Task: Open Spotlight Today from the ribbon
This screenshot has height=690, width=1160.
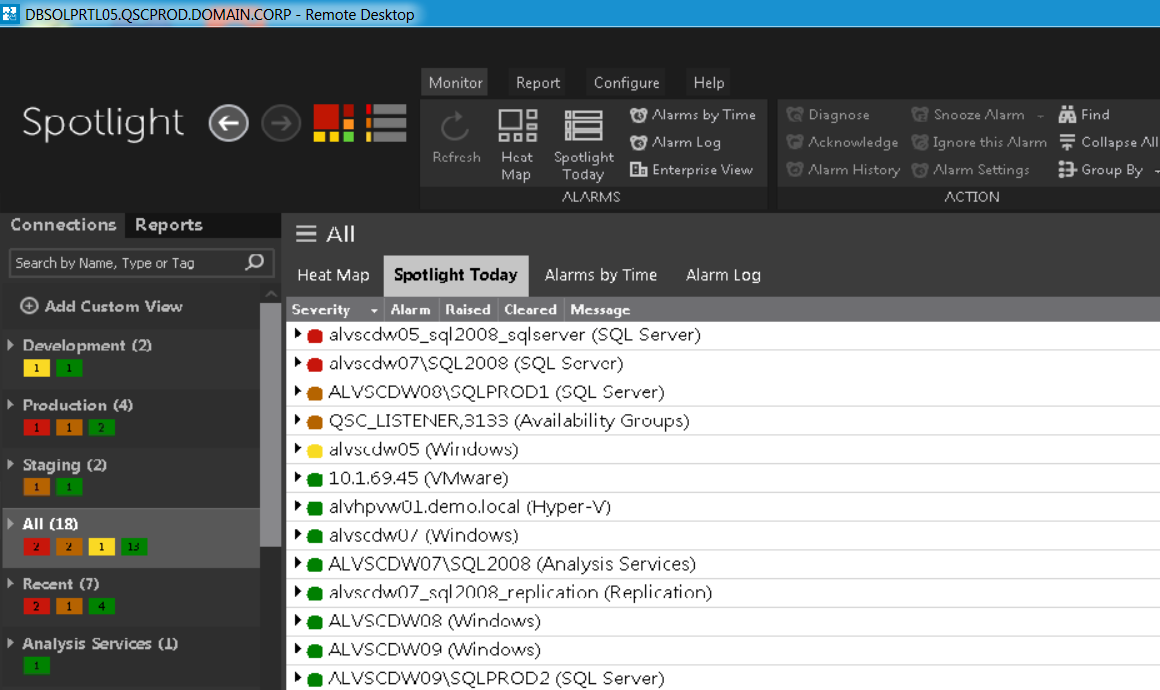Action: (584, 145)
